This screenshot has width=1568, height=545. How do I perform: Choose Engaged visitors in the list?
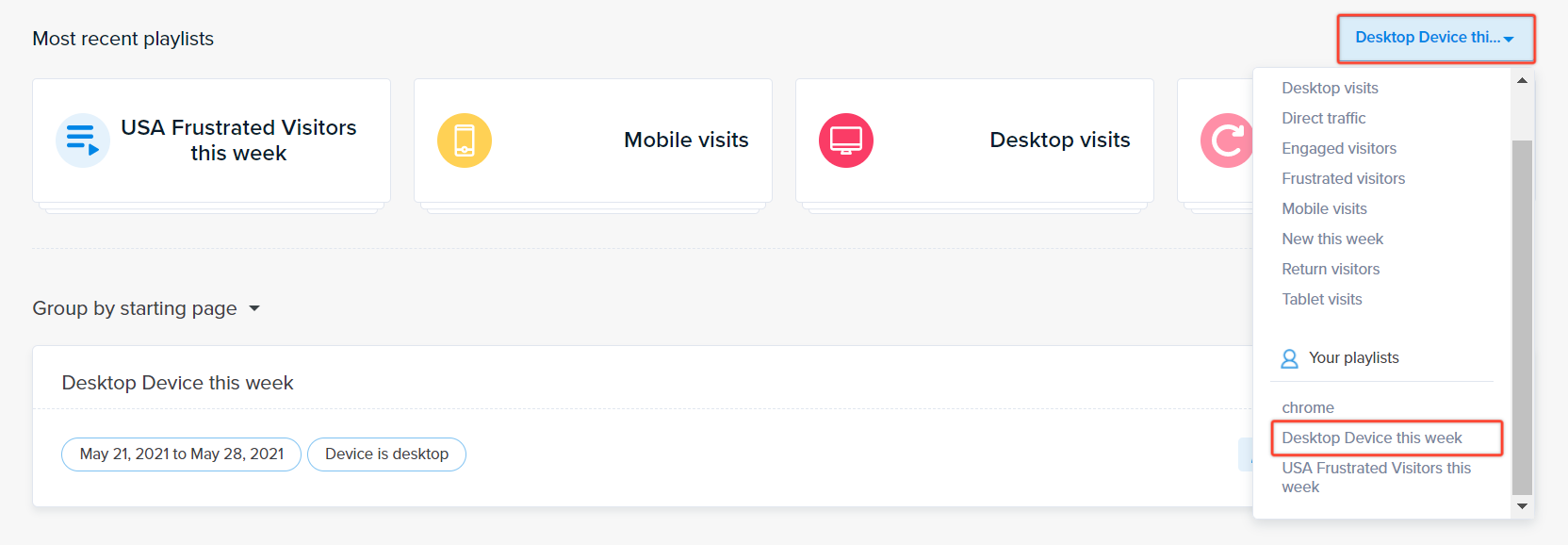pos(1339,148)
